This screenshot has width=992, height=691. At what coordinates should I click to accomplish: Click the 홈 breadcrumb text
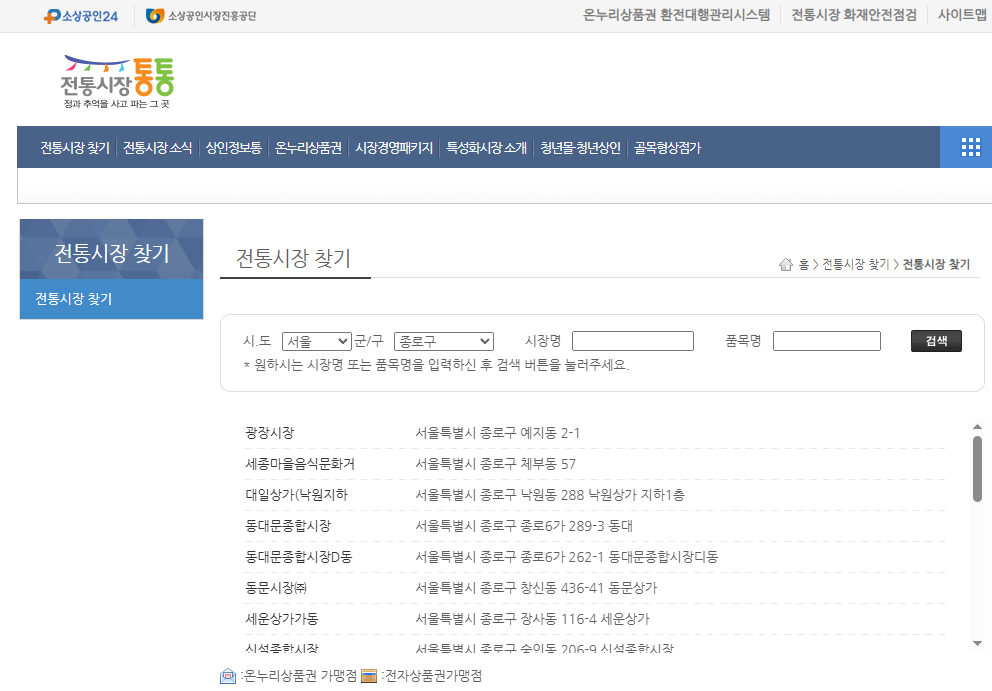click(803, 265)
